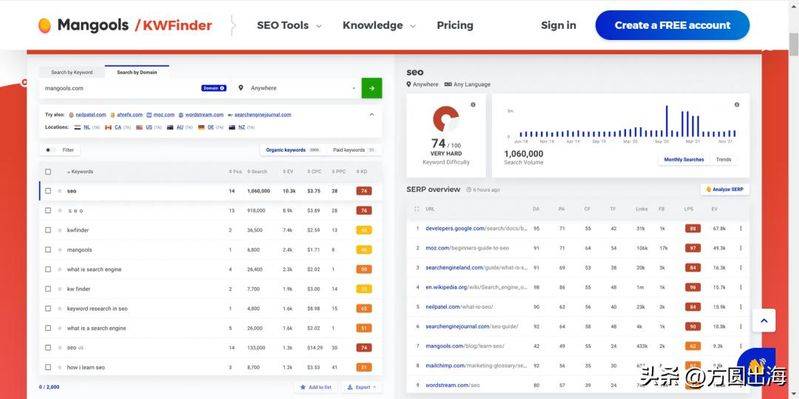Select the Paid keywords tab
799x399 pixels.
click(x=354, y=150)
